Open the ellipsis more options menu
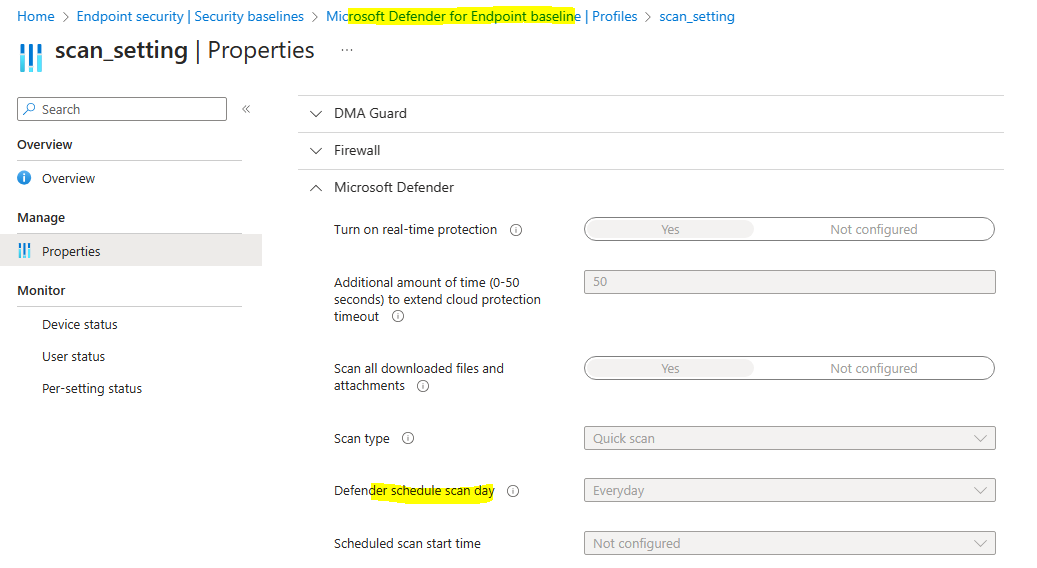This screenshot has width=1037, height=568. pos(347,50)
